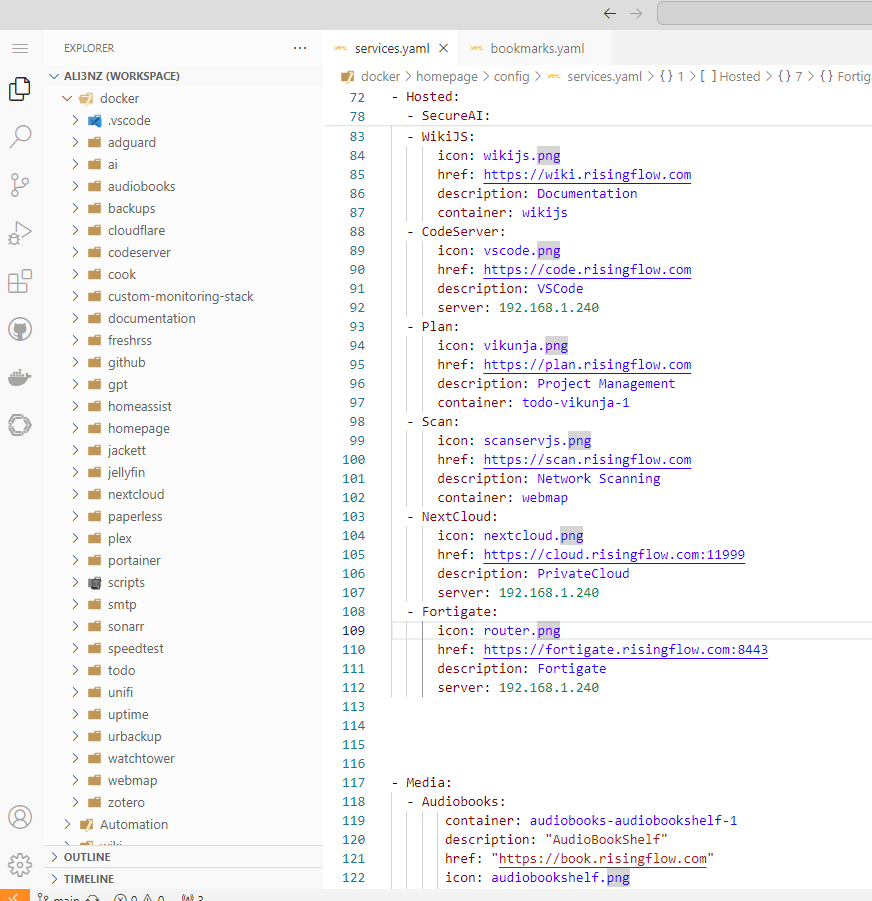Click the services.yaml breadcrumb
Screen dimensions: 872x901
[x=604, y=76]
